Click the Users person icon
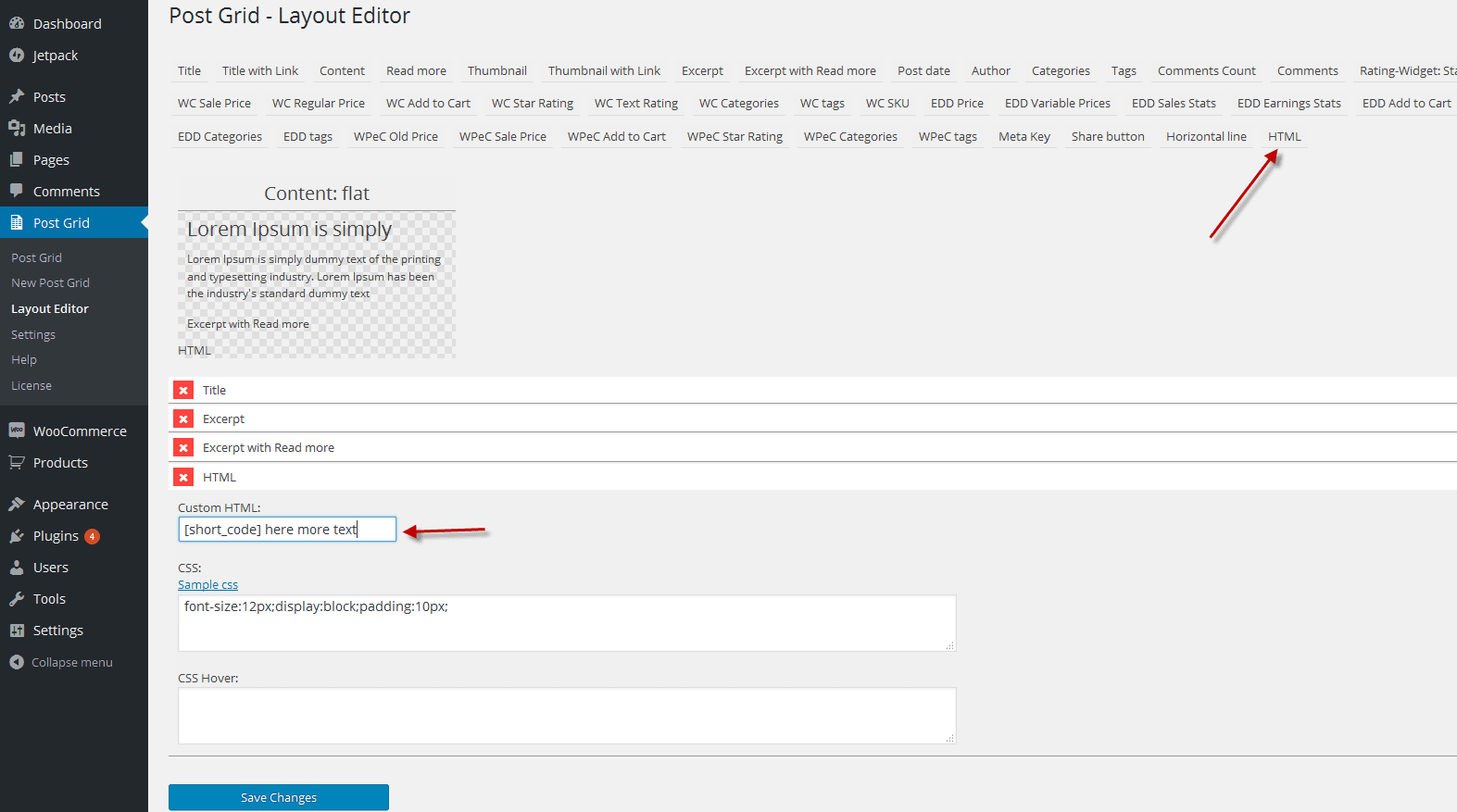The height and width of the screenshot is (812, 1457). click(17, 567)
